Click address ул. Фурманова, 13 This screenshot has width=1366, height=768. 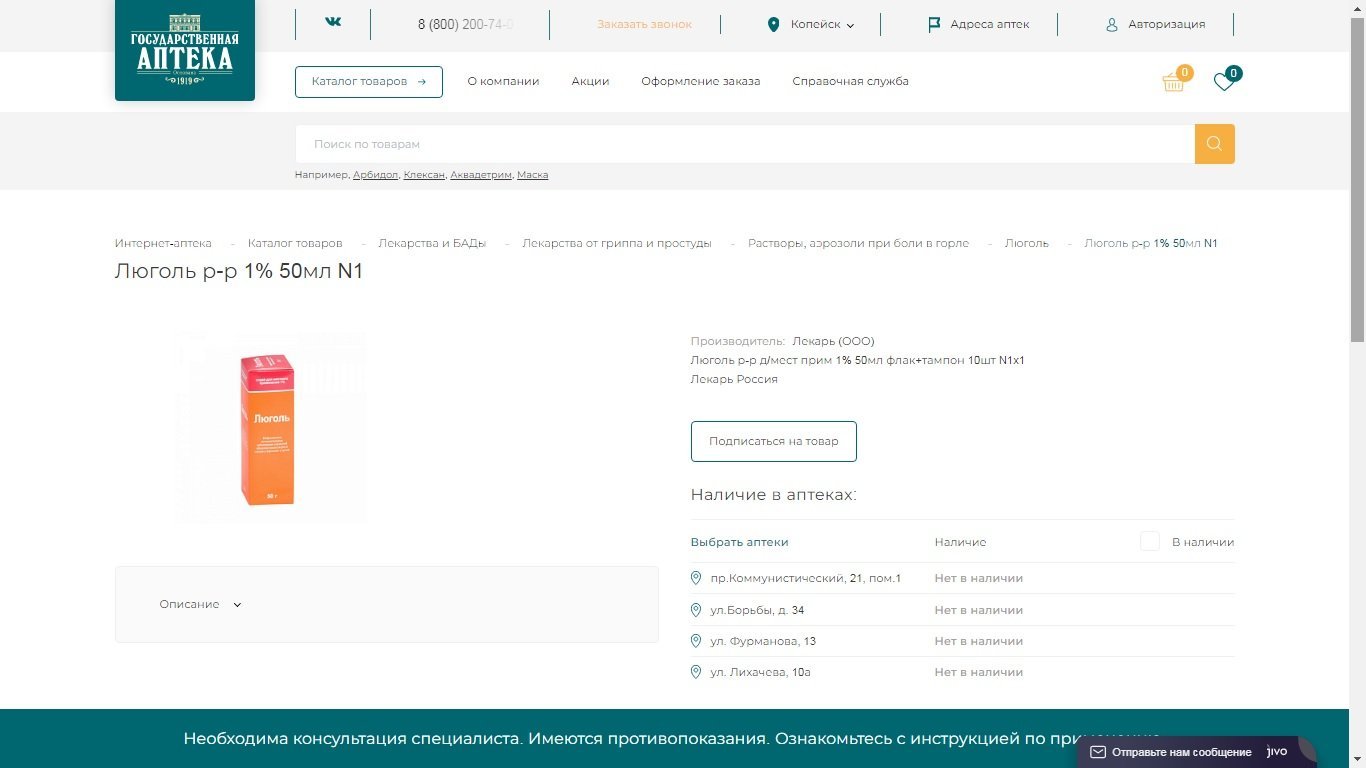point(763,641)
